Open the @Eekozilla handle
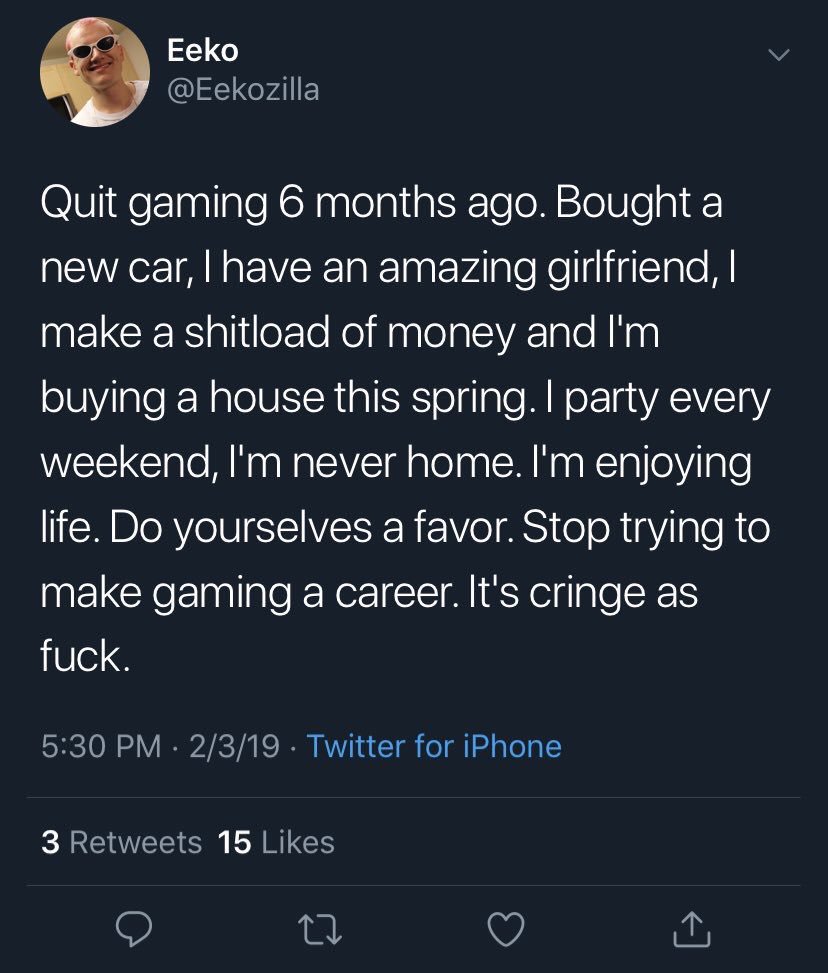828x973 pixels. 243,90
